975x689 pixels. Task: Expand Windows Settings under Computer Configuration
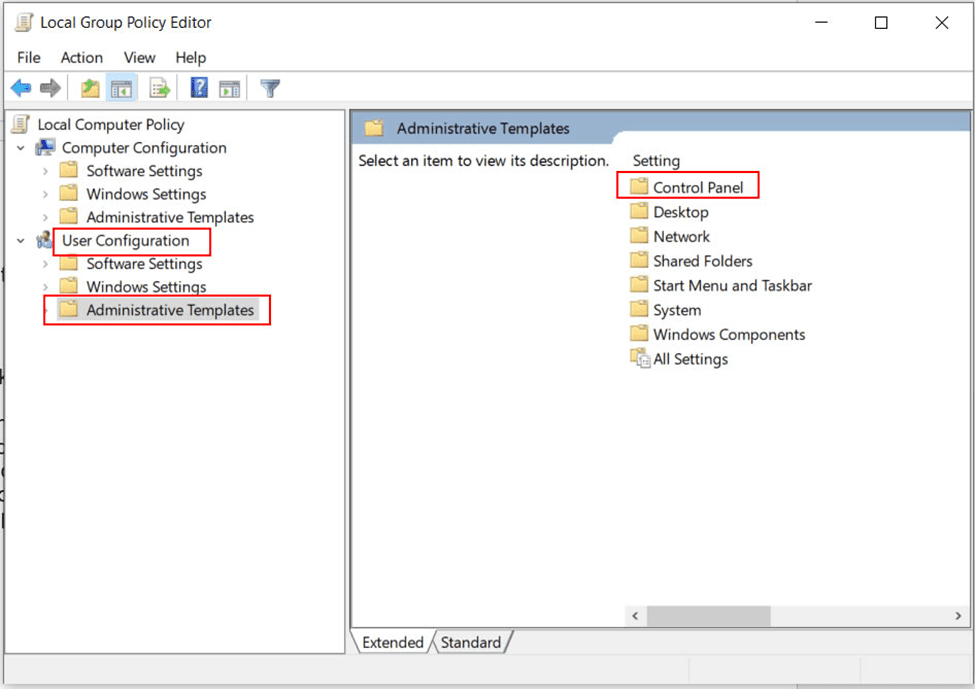tap(45, 194)
